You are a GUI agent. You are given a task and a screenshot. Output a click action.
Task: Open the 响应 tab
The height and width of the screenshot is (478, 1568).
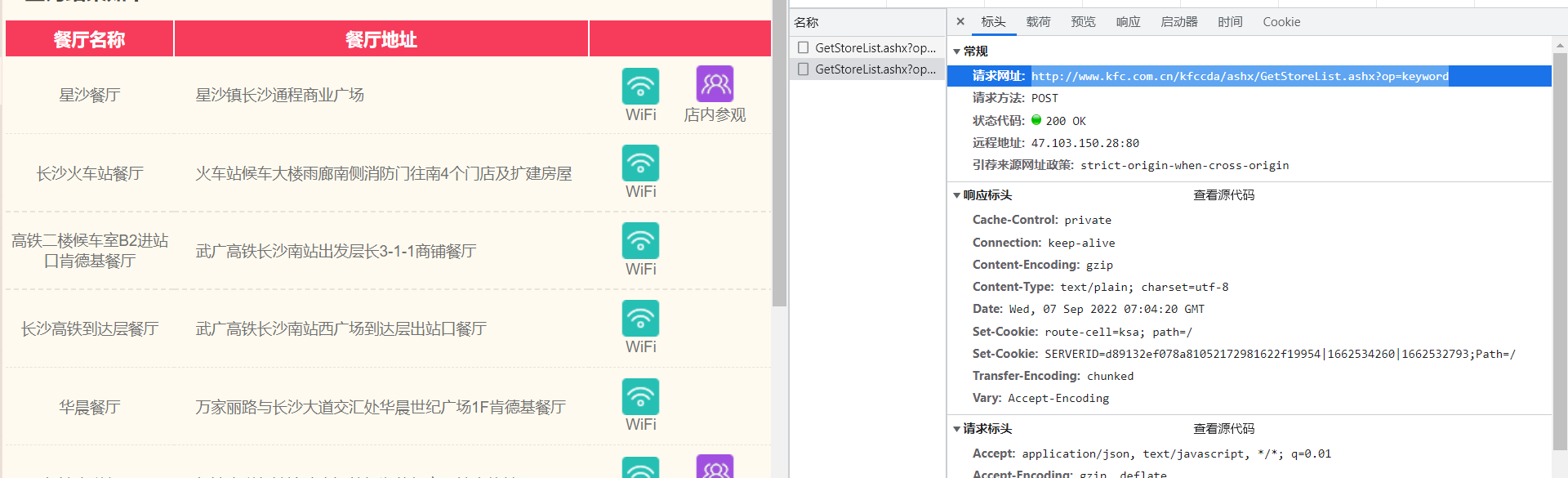1128,22
